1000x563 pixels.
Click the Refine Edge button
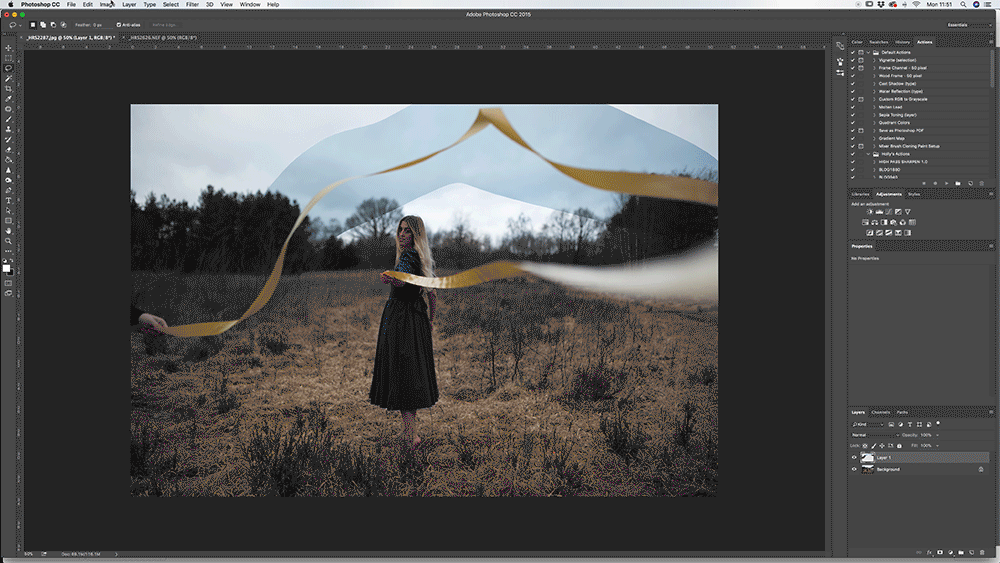164,25
